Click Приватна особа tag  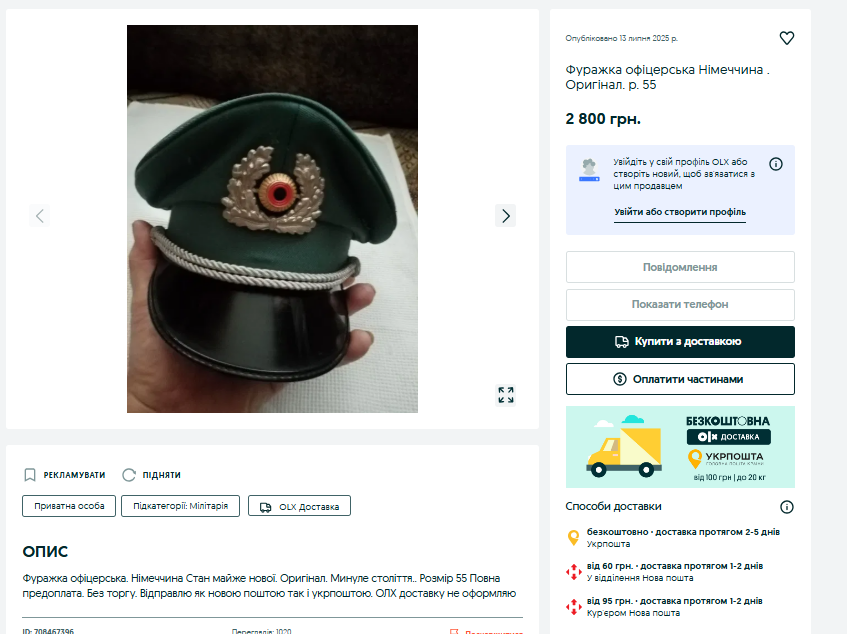[x=69, y=506]
